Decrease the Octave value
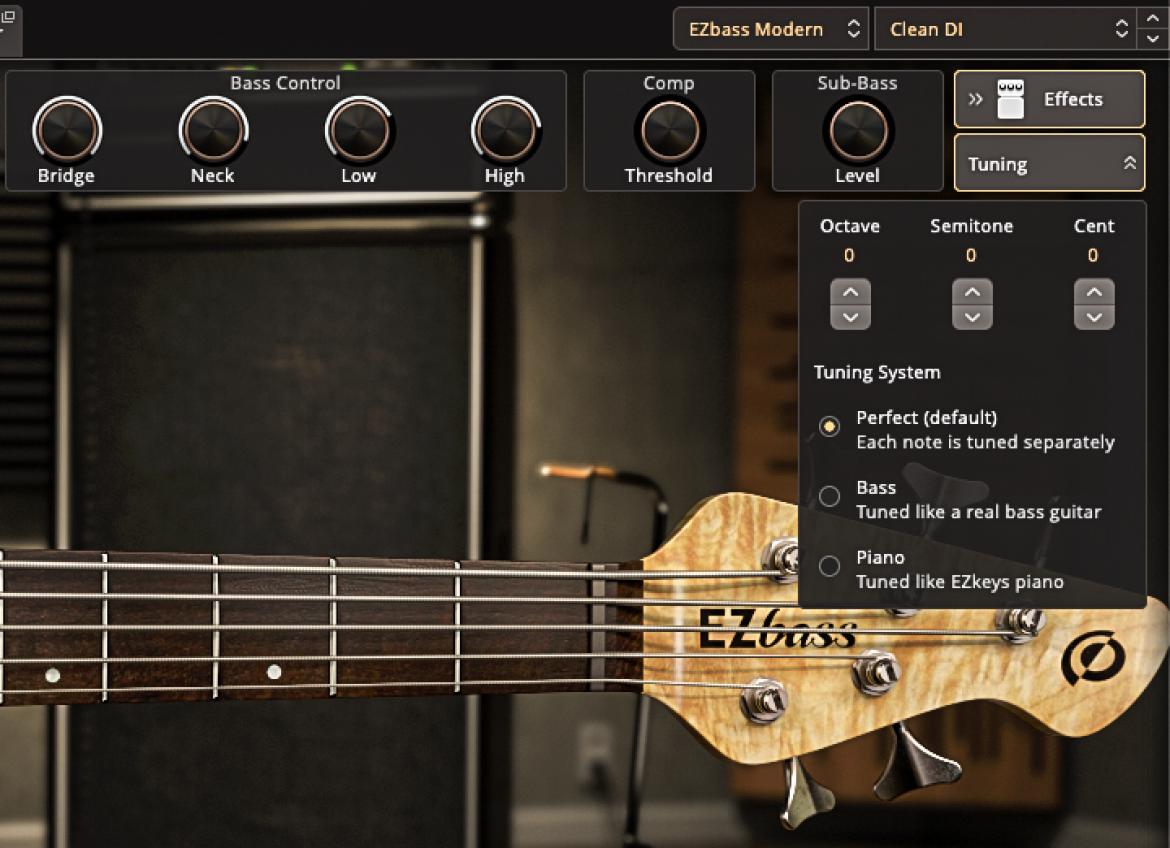Viewport: 1170px width, 848px height. [851, 317]
